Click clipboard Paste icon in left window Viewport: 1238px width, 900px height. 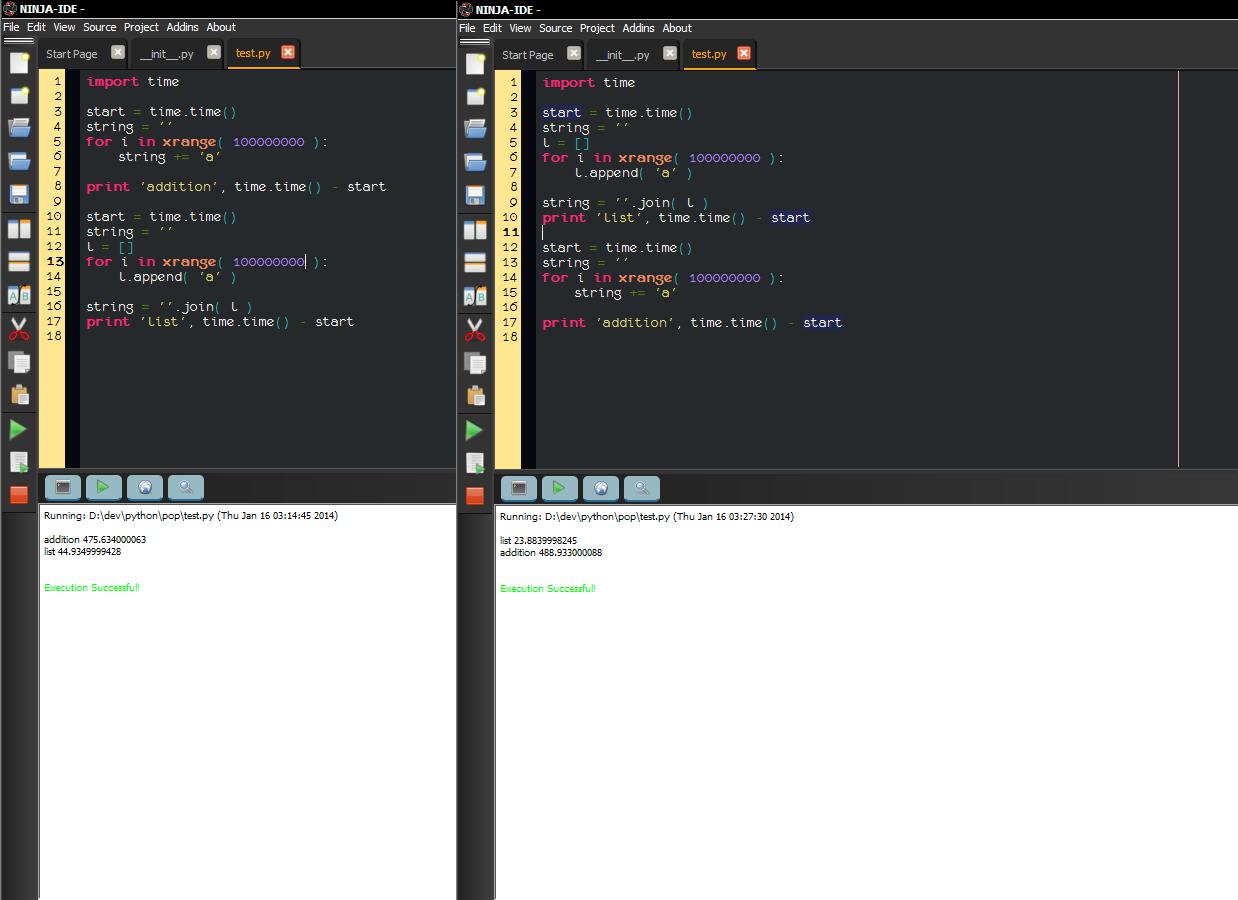20,395
